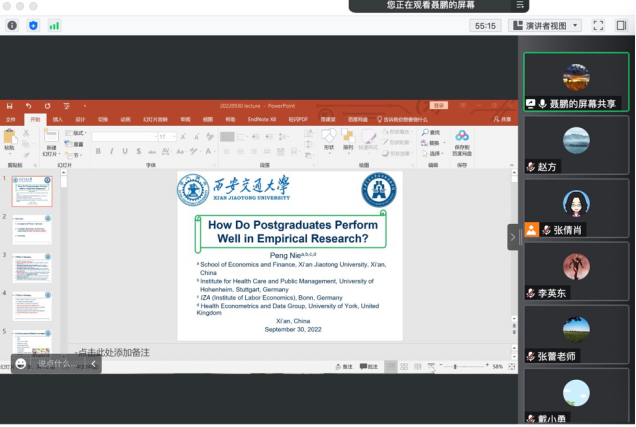The height and width of the screenshot is (427, 636).
Task: Type in the 说点什么 chat field
Action: click(x=57, y=364)
